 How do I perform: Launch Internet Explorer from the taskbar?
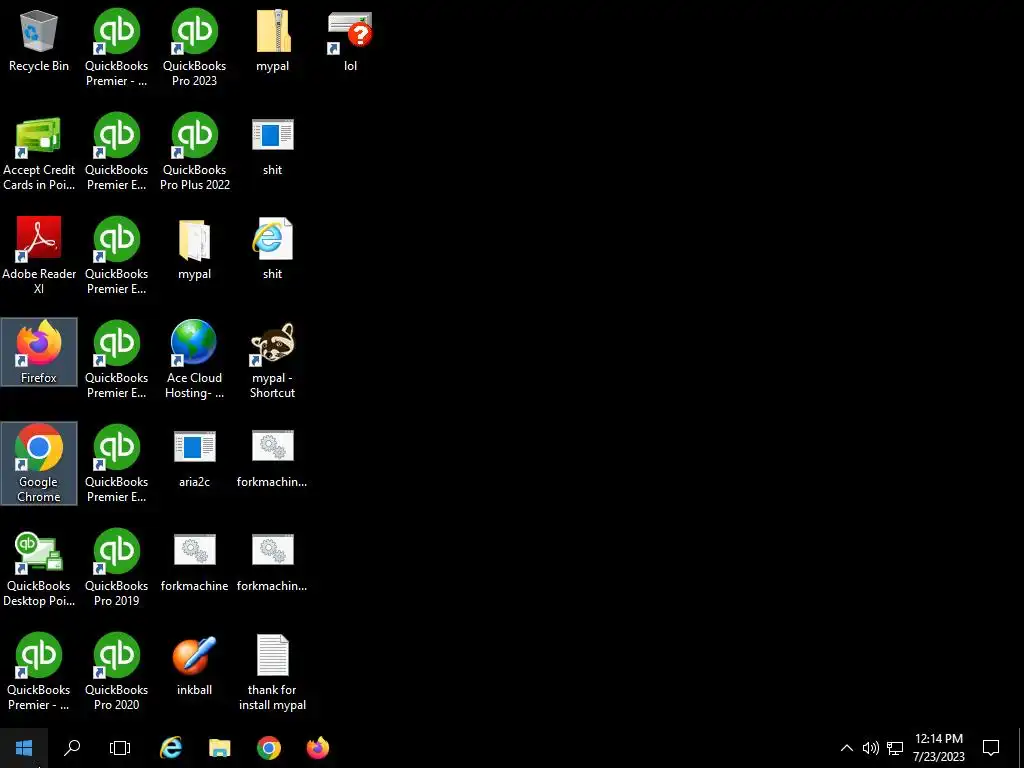171,748
